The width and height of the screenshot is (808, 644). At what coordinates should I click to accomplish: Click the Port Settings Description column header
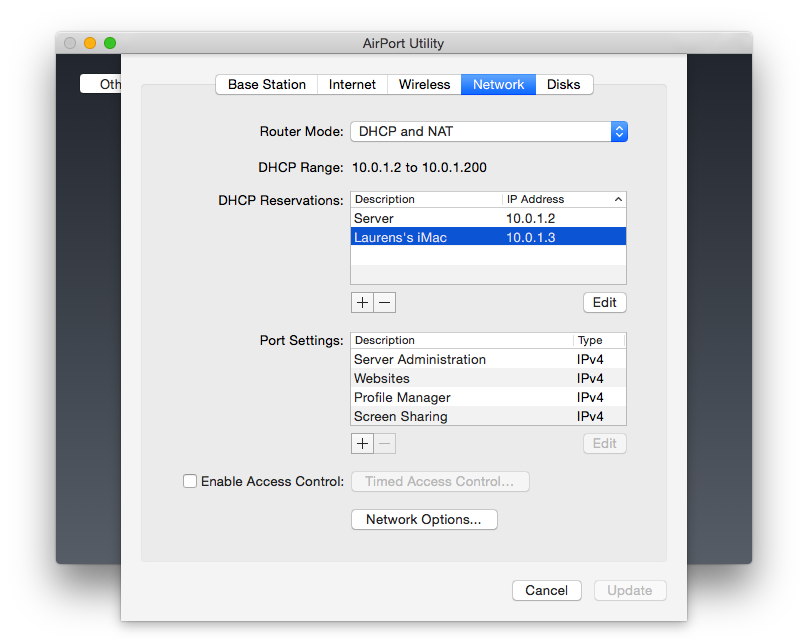(462, 340)
